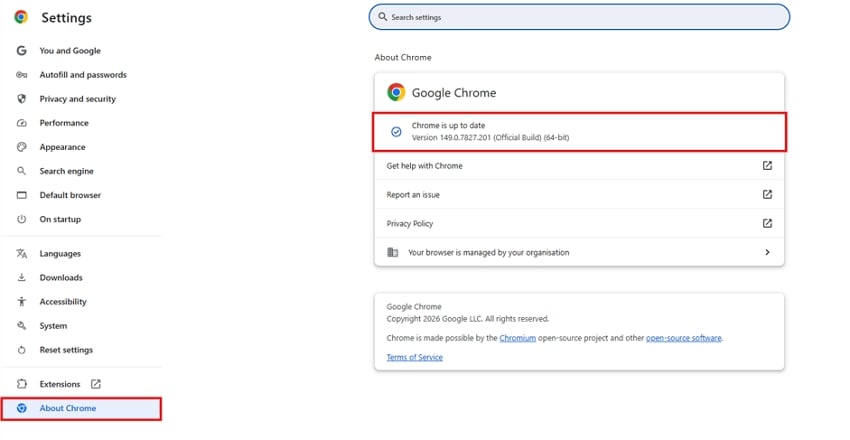Click the power icon for On startup

coord(21,219)
